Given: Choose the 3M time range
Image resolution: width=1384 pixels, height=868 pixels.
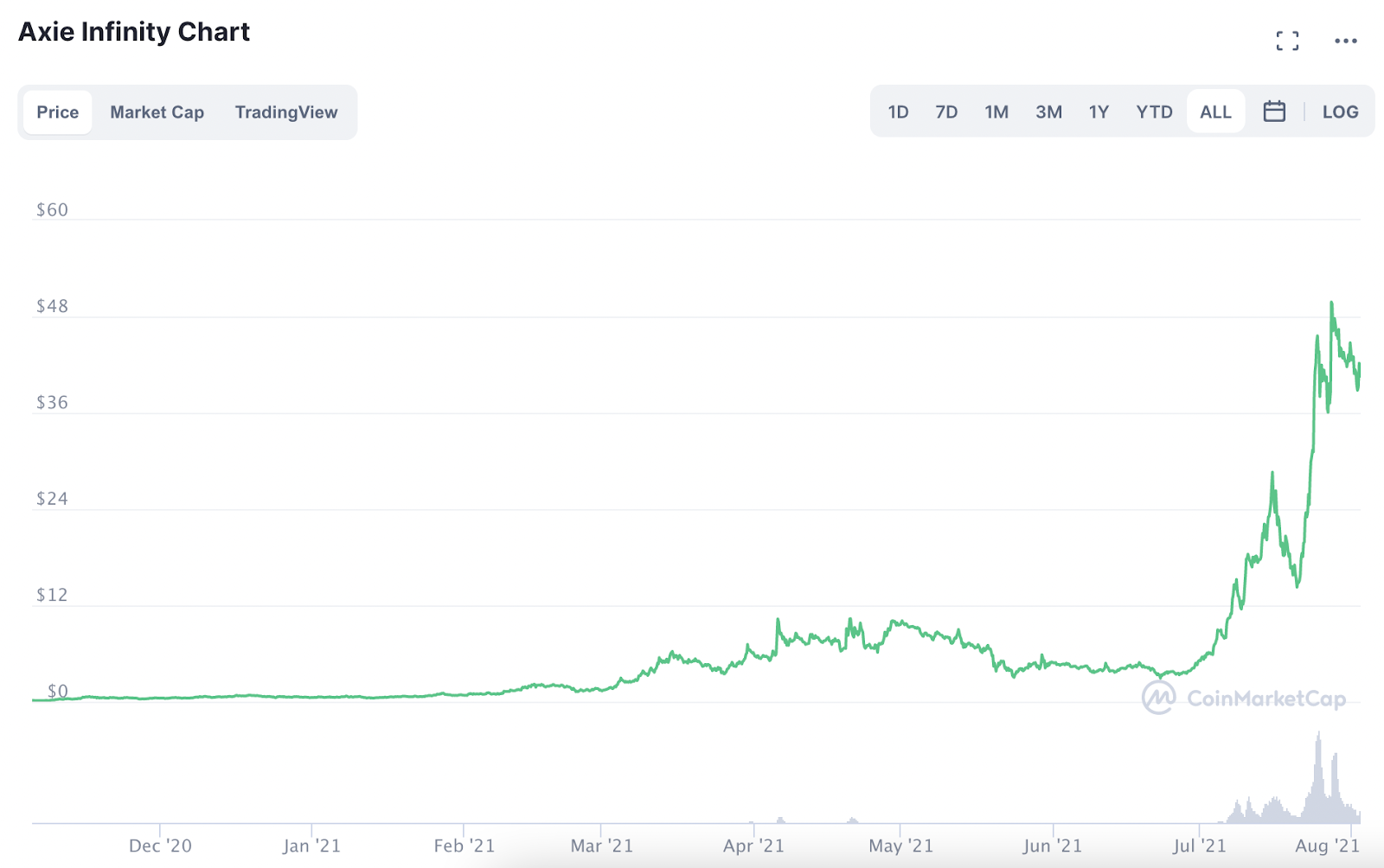Looking at the screenshot, I should point(1048,112).
